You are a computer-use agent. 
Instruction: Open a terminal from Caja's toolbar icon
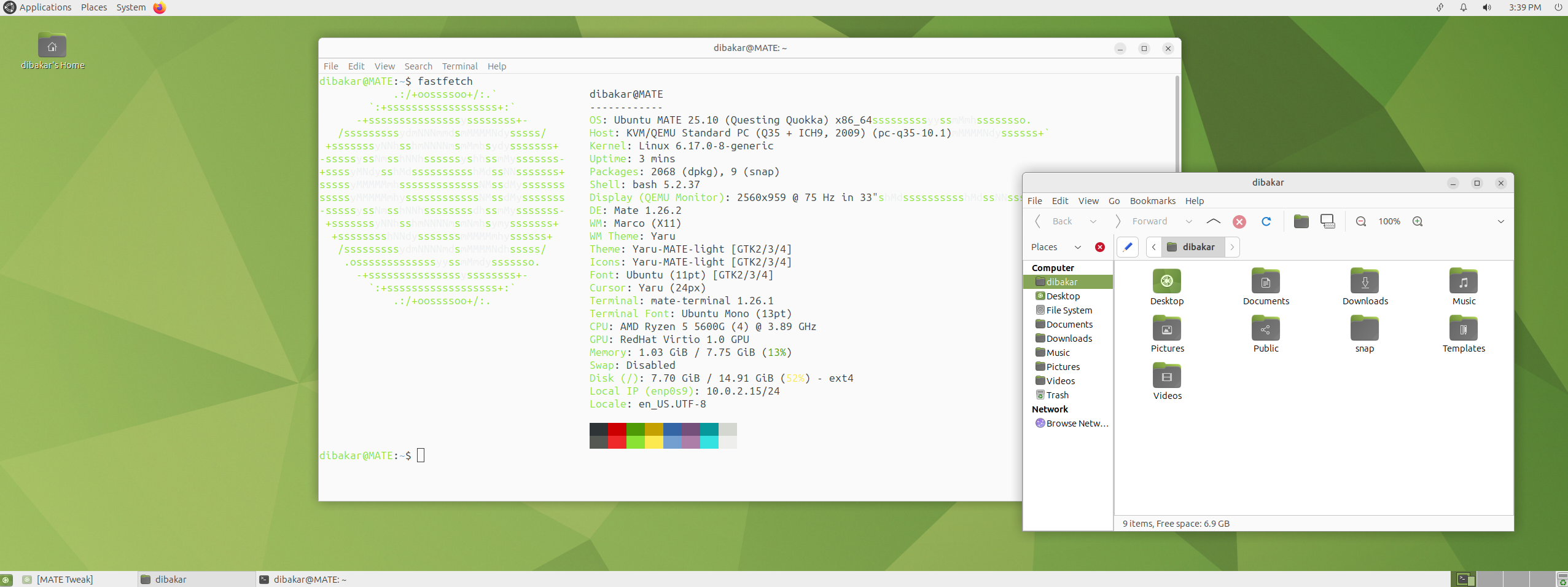[x=1327, y=221]
